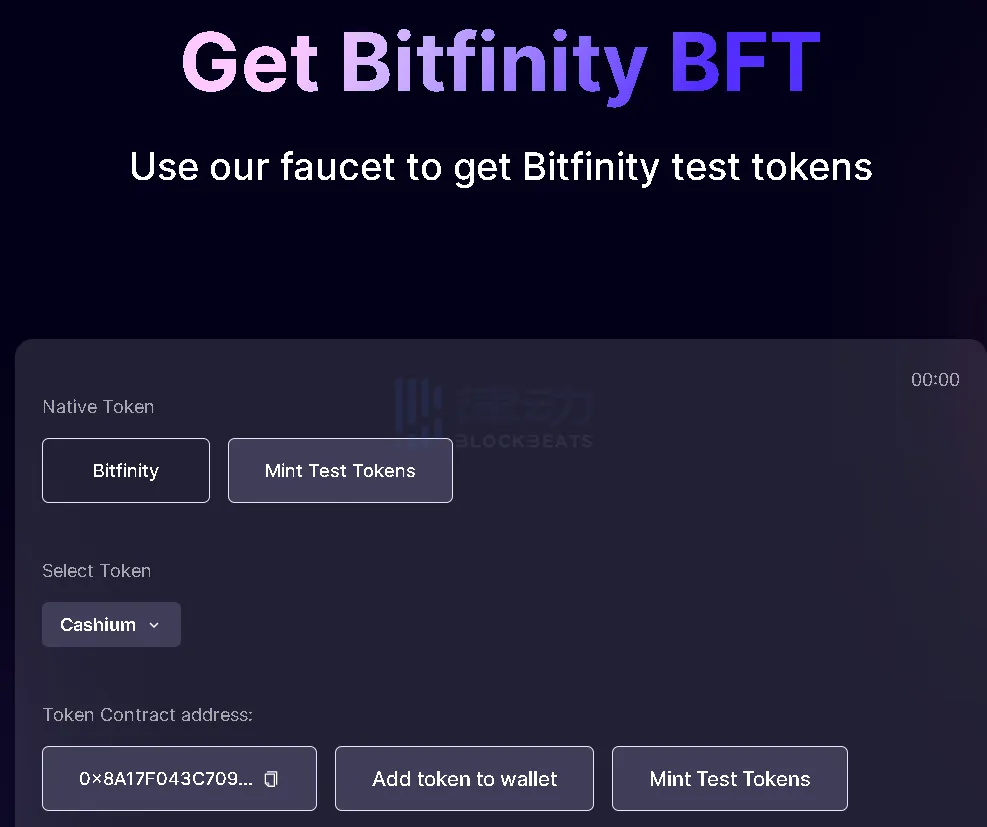Click Bitfinity in the main heading
Screen dimensions: 987x827
[x=494, y=63]
